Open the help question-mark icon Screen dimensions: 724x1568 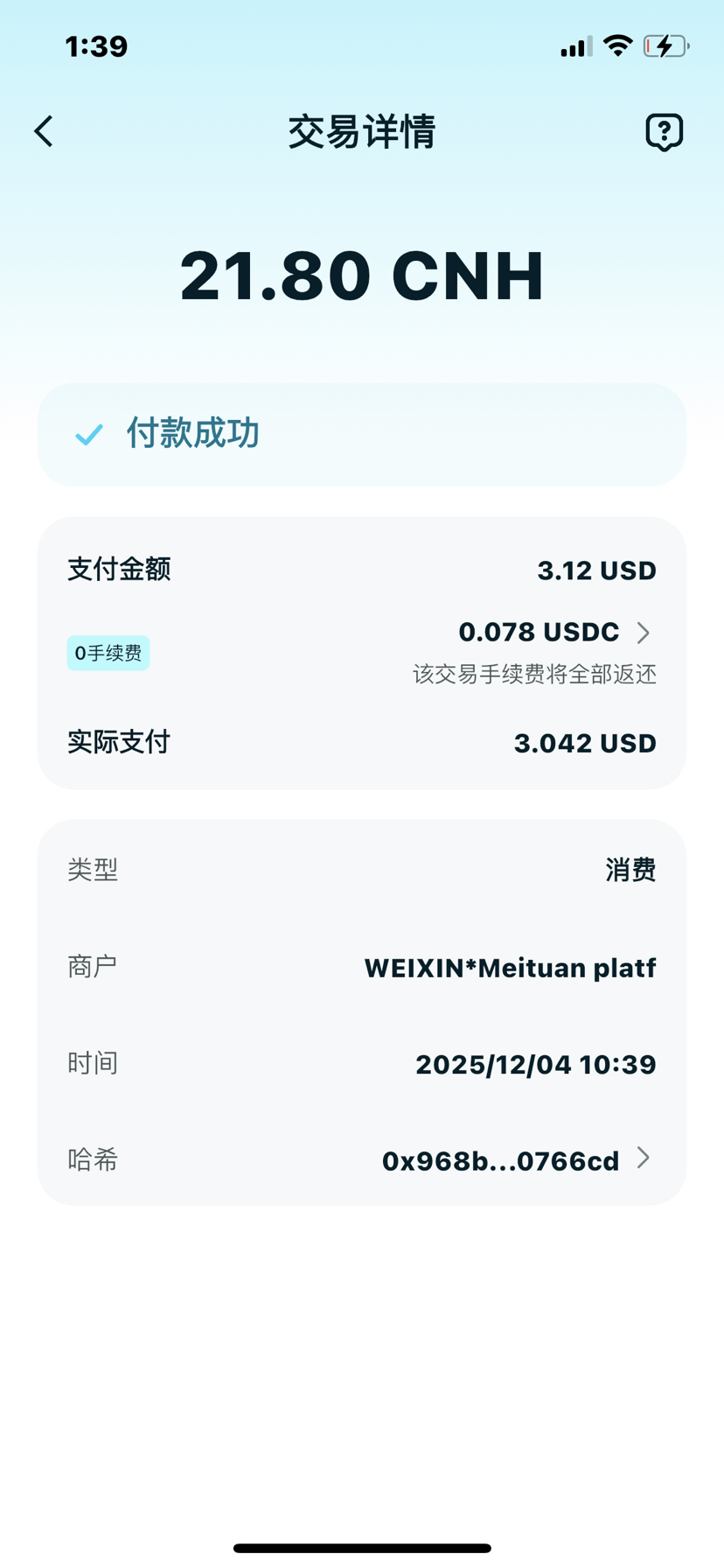664,132
